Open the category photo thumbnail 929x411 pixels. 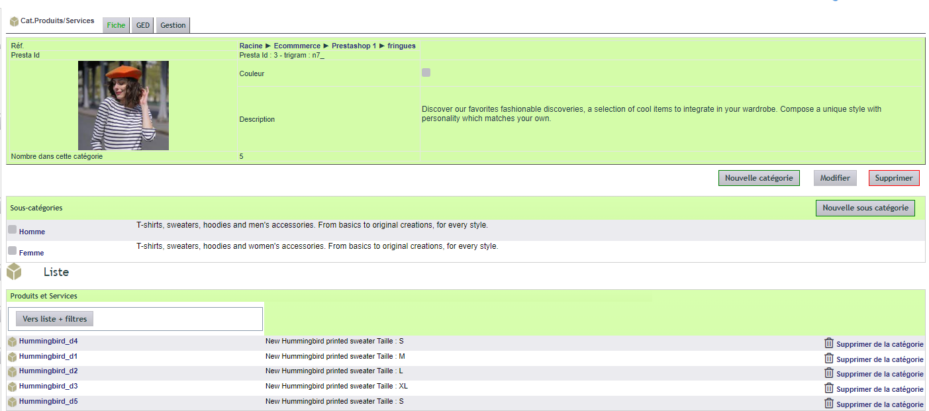pyautogui.click(x=123, y=105)
